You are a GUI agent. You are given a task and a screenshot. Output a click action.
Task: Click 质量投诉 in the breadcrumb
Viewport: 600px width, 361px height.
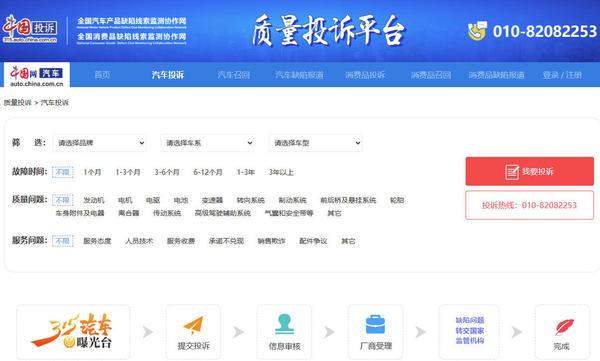pos(18,103)
